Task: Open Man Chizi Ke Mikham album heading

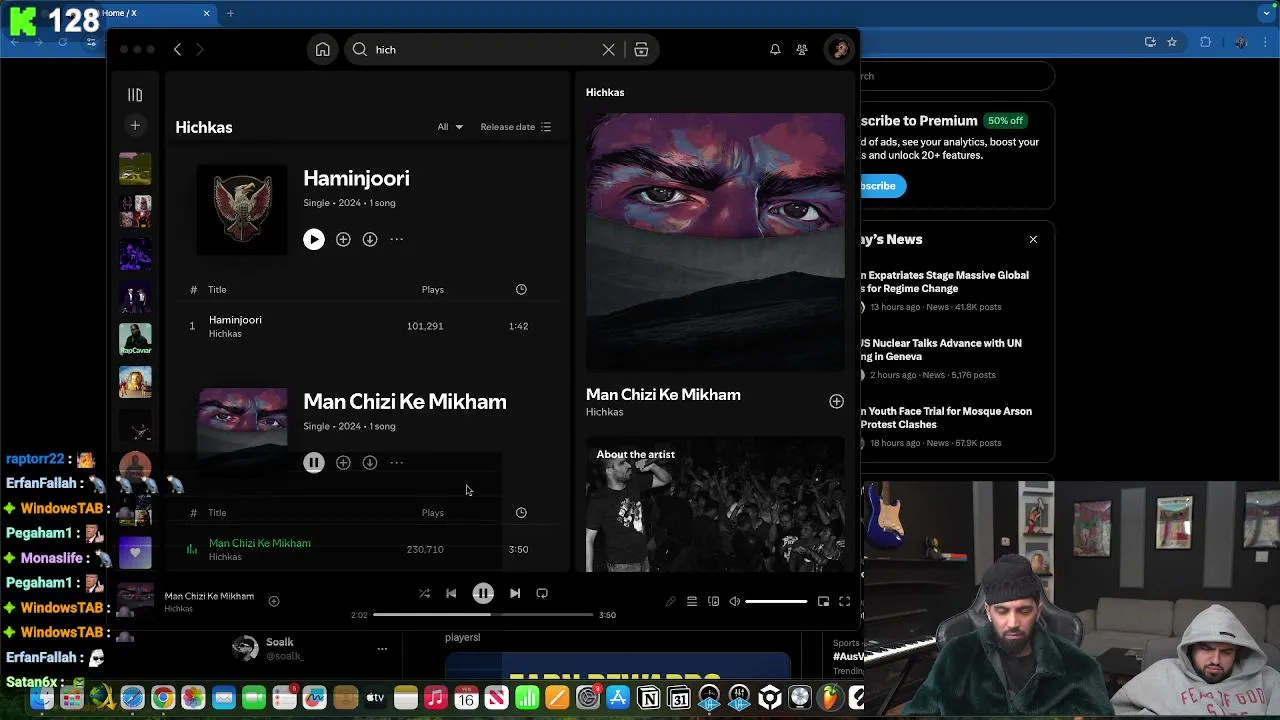Action: (404, 402)
